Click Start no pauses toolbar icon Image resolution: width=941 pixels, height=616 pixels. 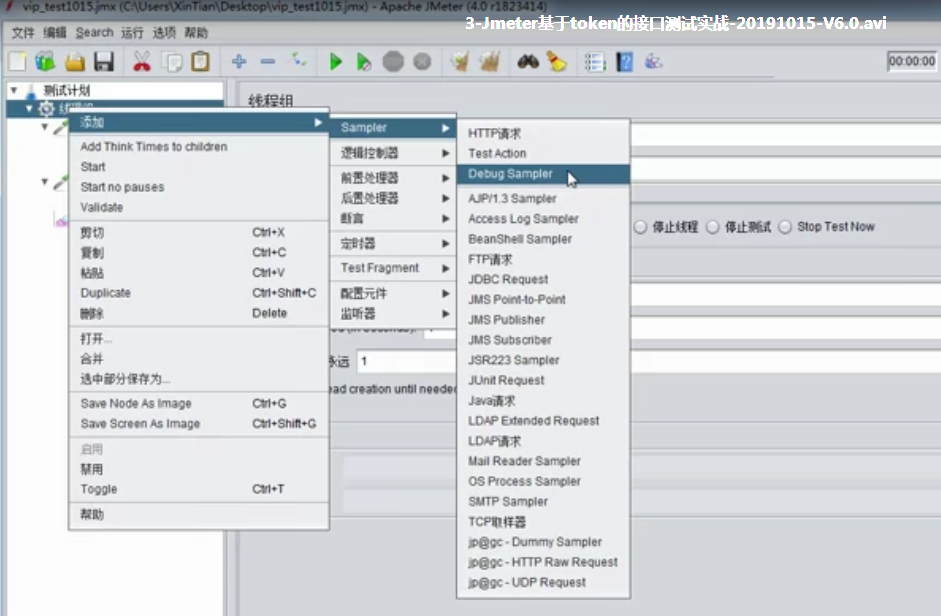pyautogui.click(x=364, y=62)
